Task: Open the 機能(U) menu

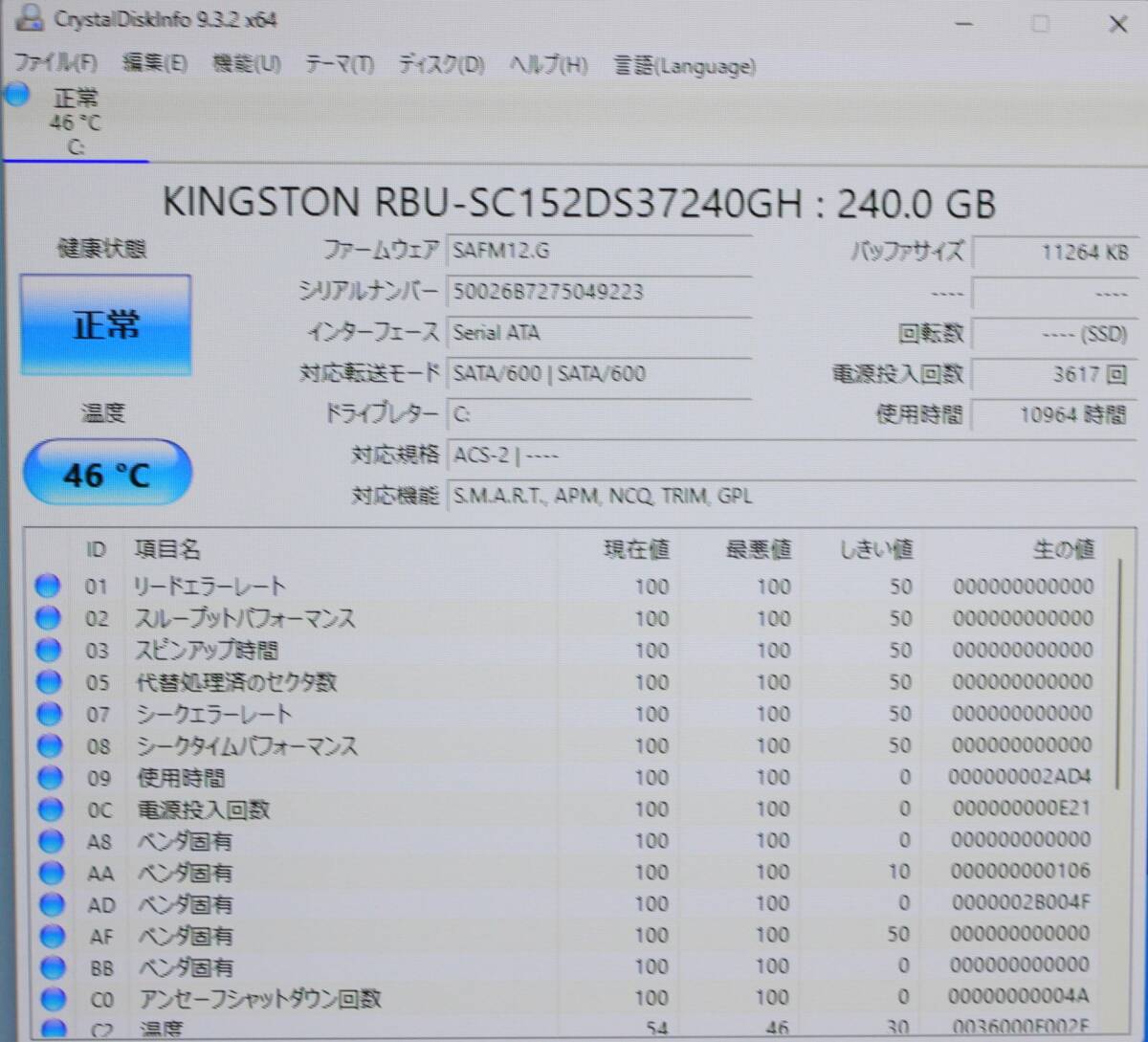Action: (246, 64)
